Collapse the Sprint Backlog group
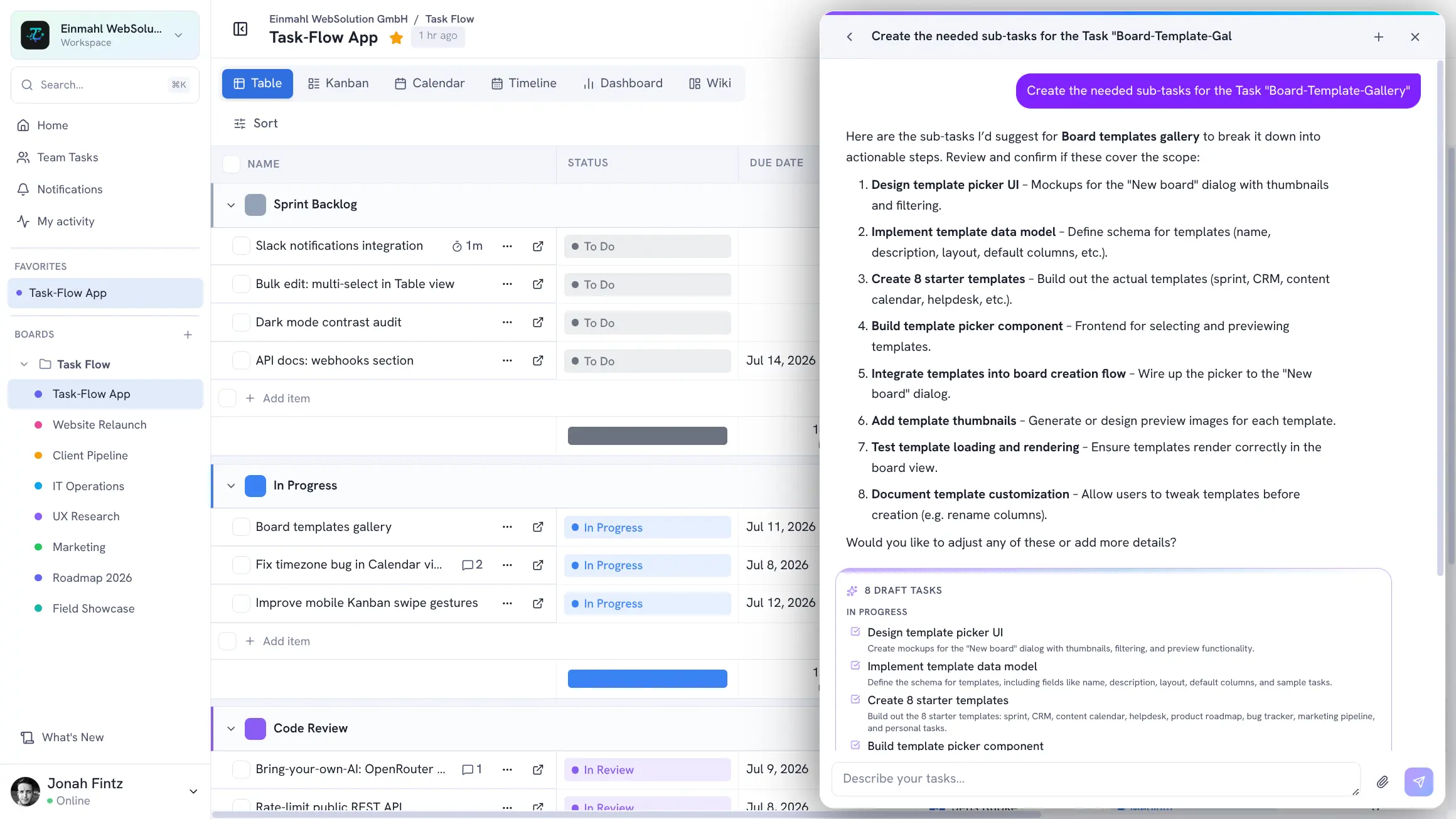 pos(231,205)
